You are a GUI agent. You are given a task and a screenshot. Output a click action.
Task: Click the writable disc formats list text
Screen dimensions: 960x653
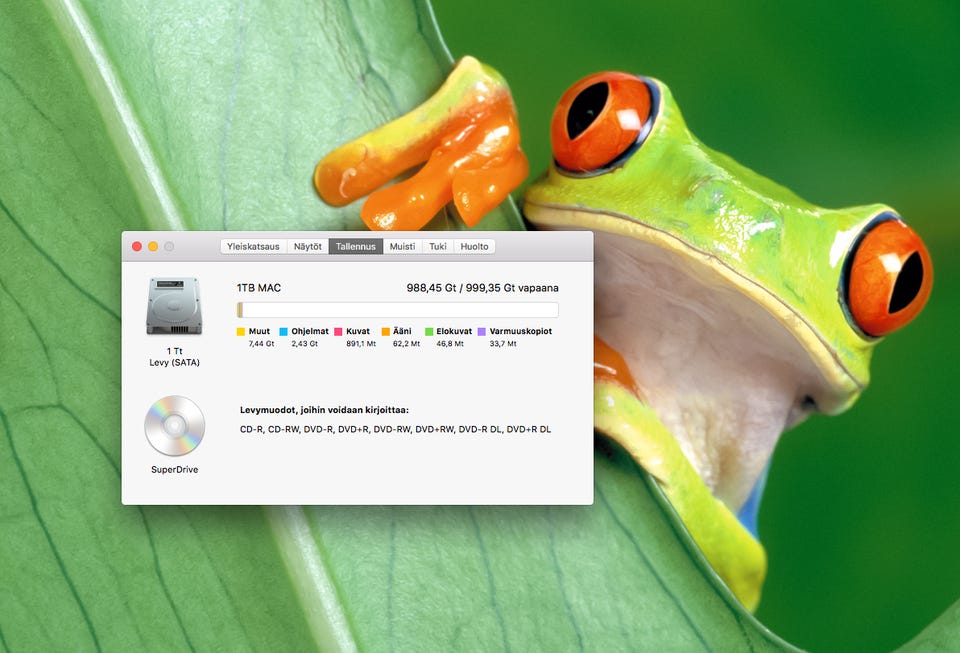(396, 429)
